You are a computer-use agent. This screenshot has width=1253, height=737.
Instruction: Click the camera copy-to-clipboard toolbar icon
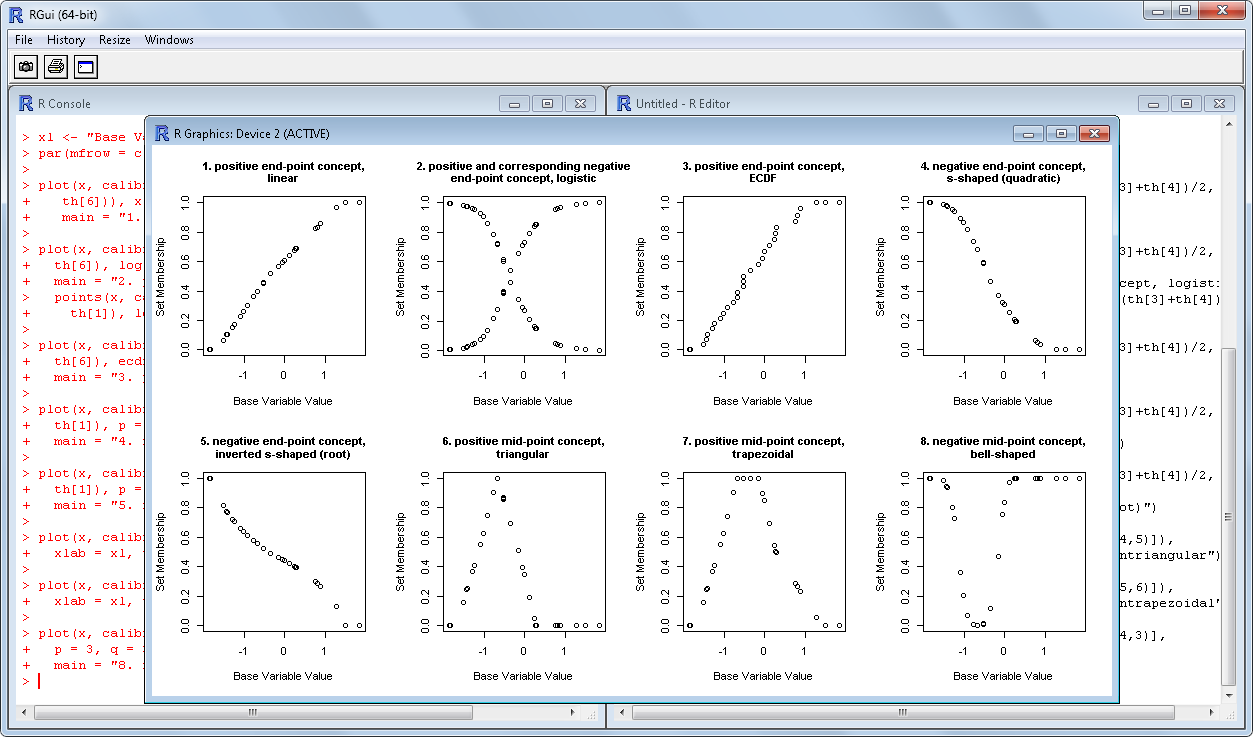click(26, 67)
